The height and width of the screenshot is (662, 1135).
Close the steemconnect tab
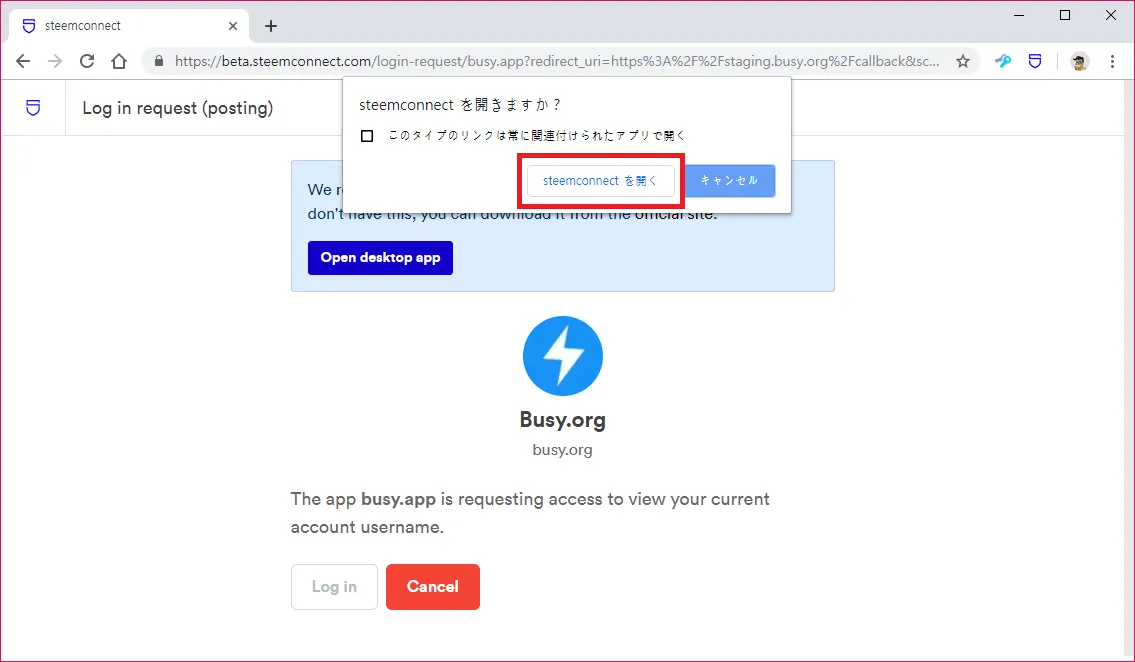coord(233,26)
